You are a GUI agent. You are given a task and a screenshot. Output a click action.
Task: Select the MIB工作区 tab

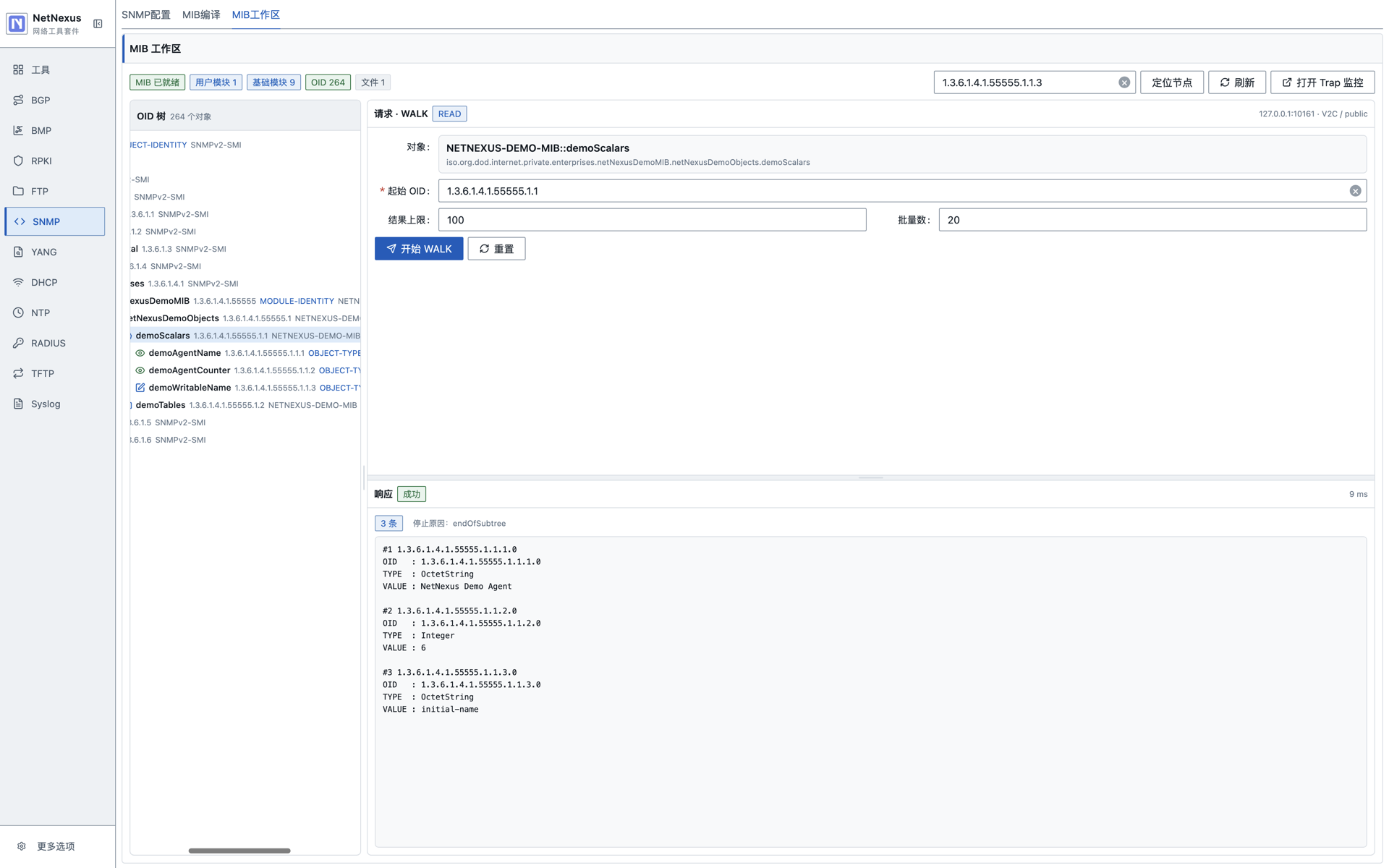coord(256,14)
